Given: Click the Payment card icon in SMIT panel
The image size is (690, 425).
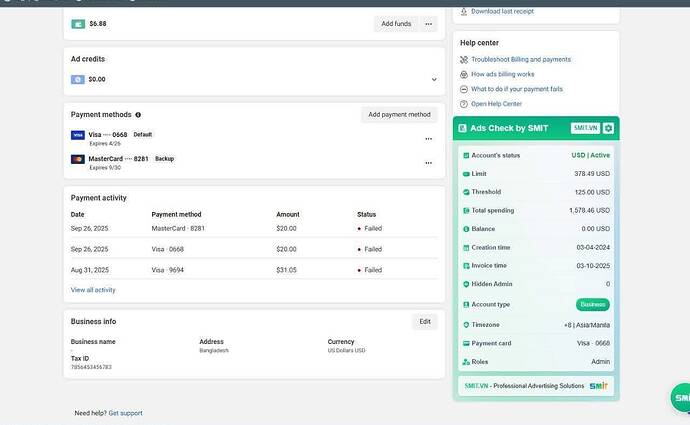Looking at the screenshot, I should (466, 343).
